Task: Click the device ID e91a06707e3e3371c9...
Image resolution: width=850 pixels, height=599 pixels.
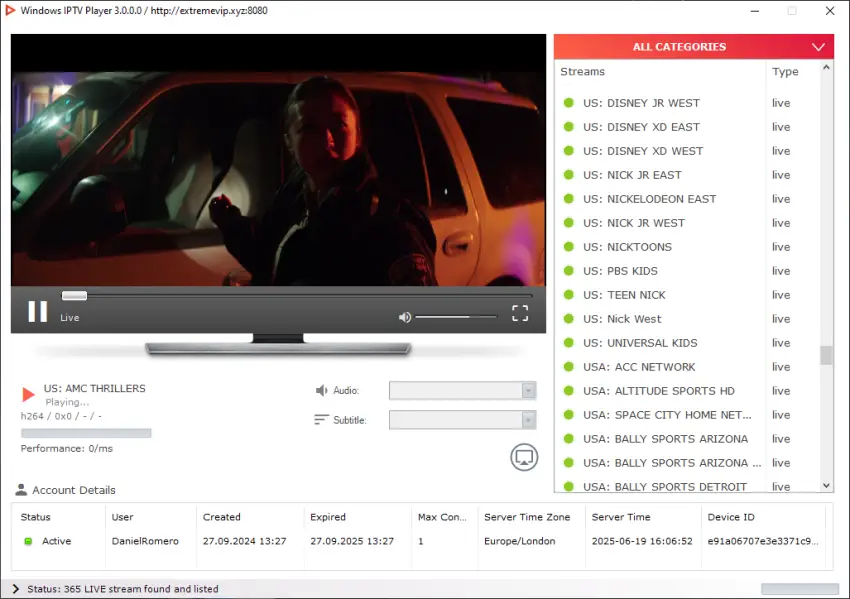Action: pyautogui.click(x=763, y=541)
